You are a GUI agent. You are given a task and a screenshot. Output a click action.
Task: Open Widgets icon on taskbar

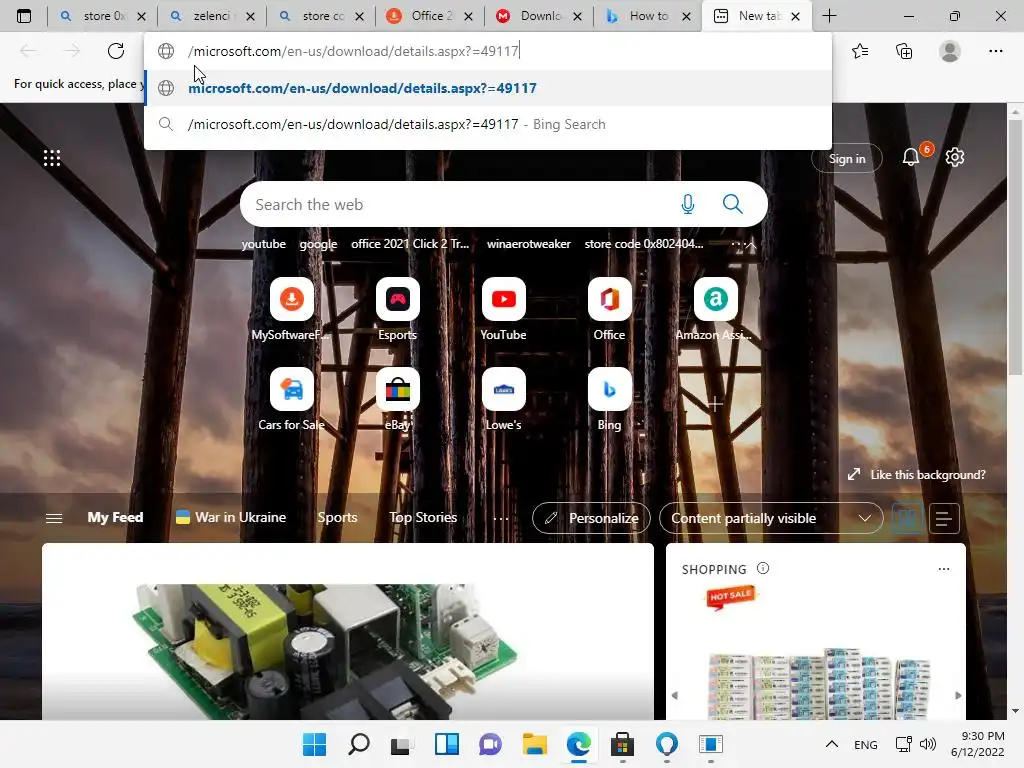(x=447, y=744)
